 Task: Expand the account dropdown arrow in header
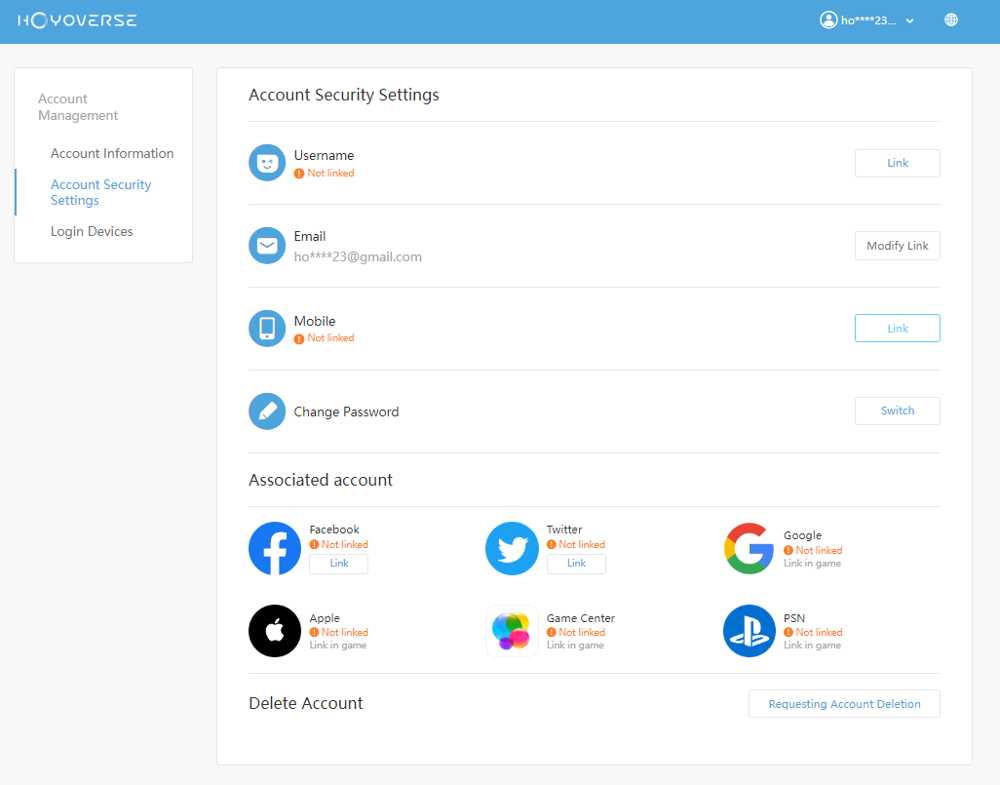coord(909,20)
